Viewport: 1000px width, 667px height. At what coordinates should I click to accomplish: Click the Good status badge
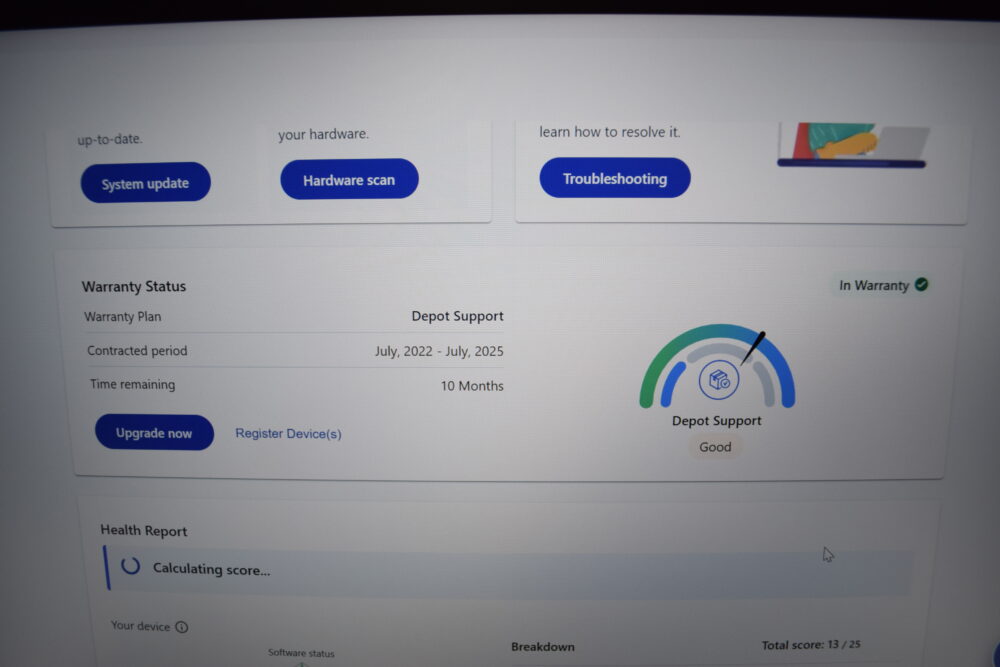coord(715,447)
